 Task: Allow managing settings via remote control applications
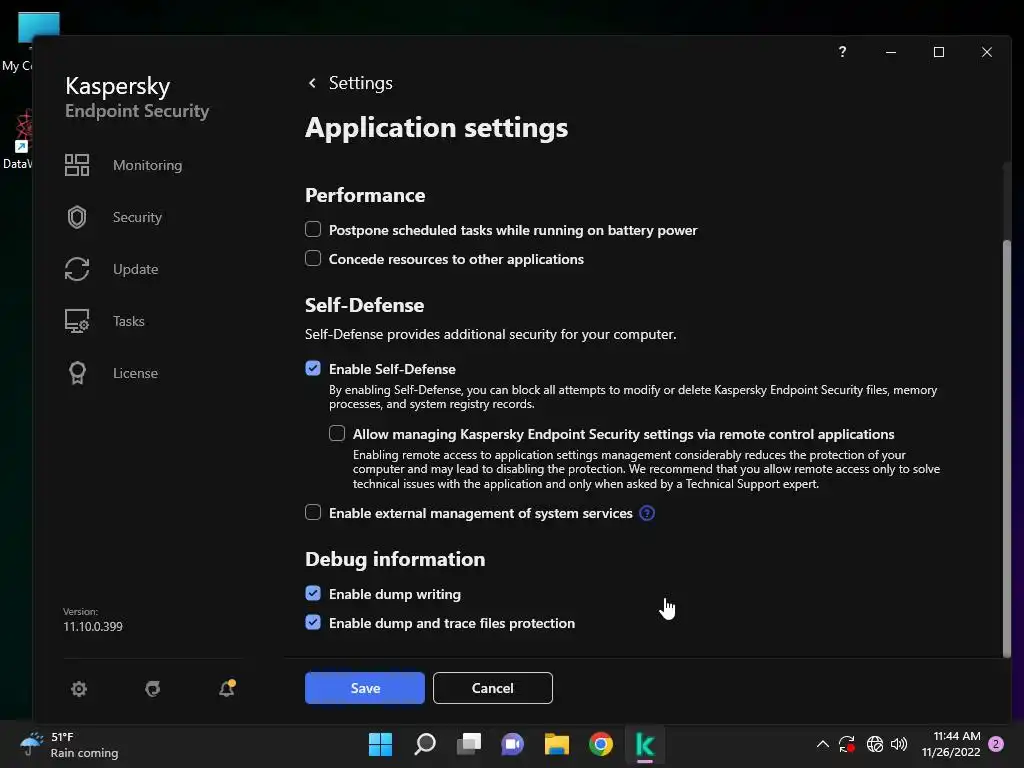pyautogui.click(x=337, y=433)
